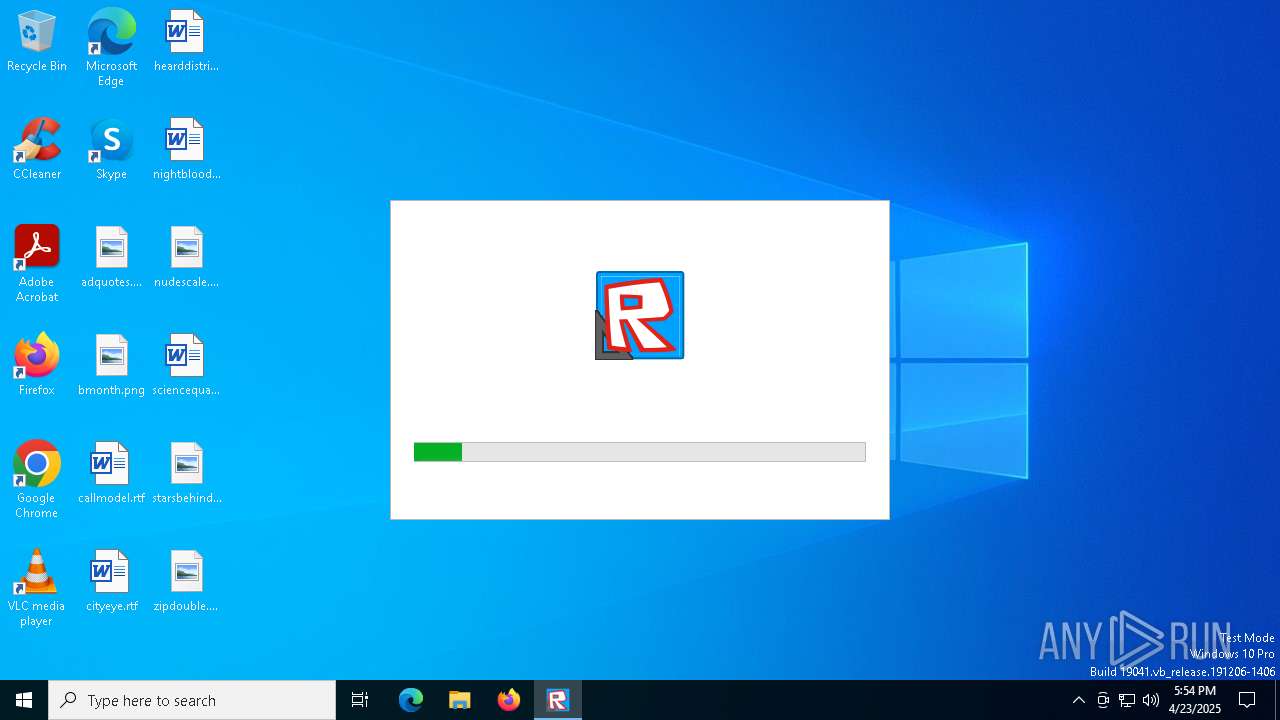Open the clock showing 5:54 PM
This screenshot has height=720, width=1280.
point(1194,700)
